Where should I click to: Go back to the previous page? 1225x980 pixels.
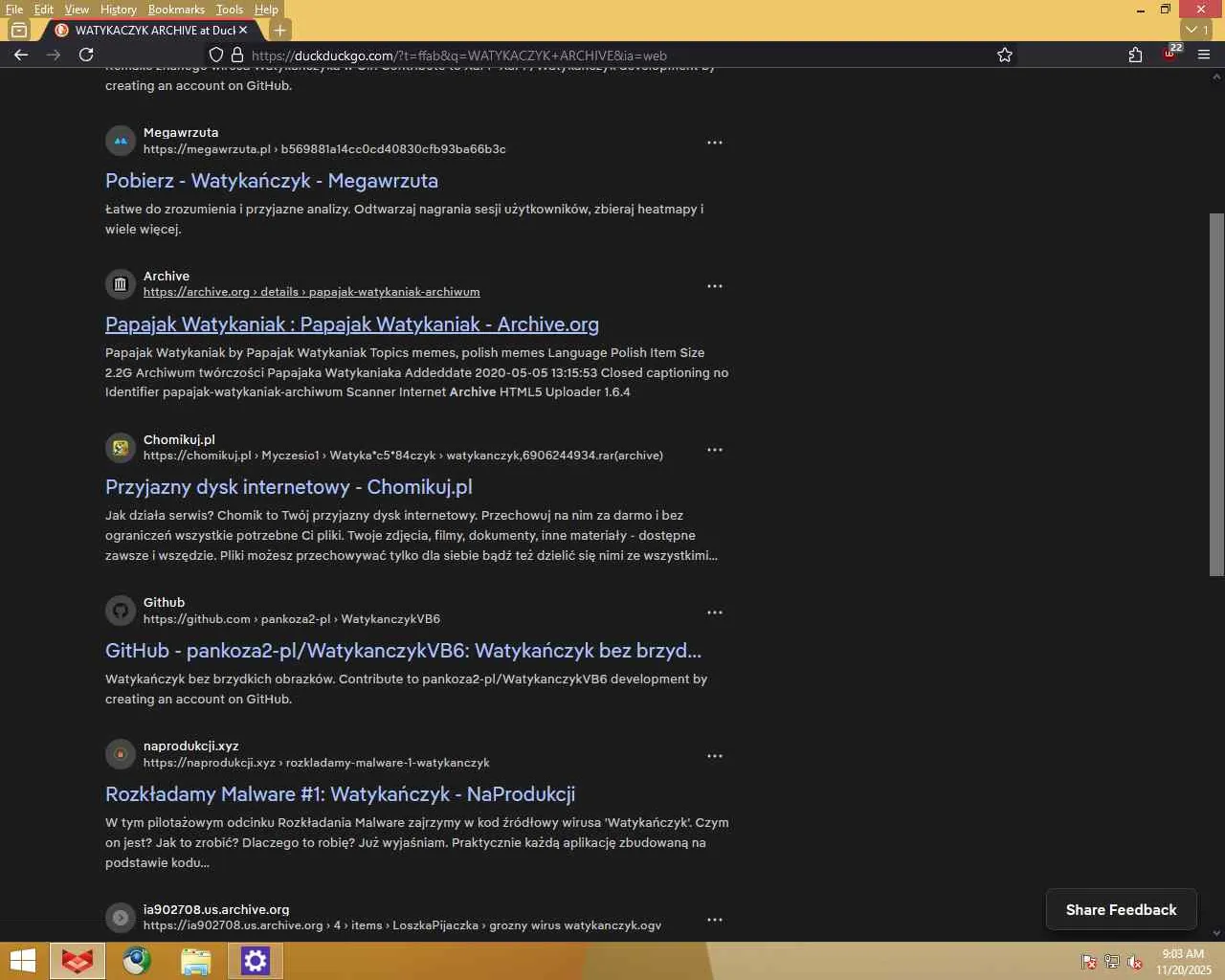click(x=21, y=55)
